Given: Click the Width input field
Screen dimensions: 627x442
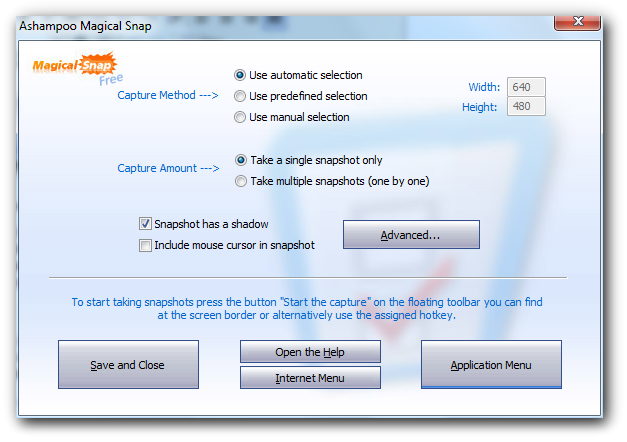Looking at the screenshot, I should (526, 87).
